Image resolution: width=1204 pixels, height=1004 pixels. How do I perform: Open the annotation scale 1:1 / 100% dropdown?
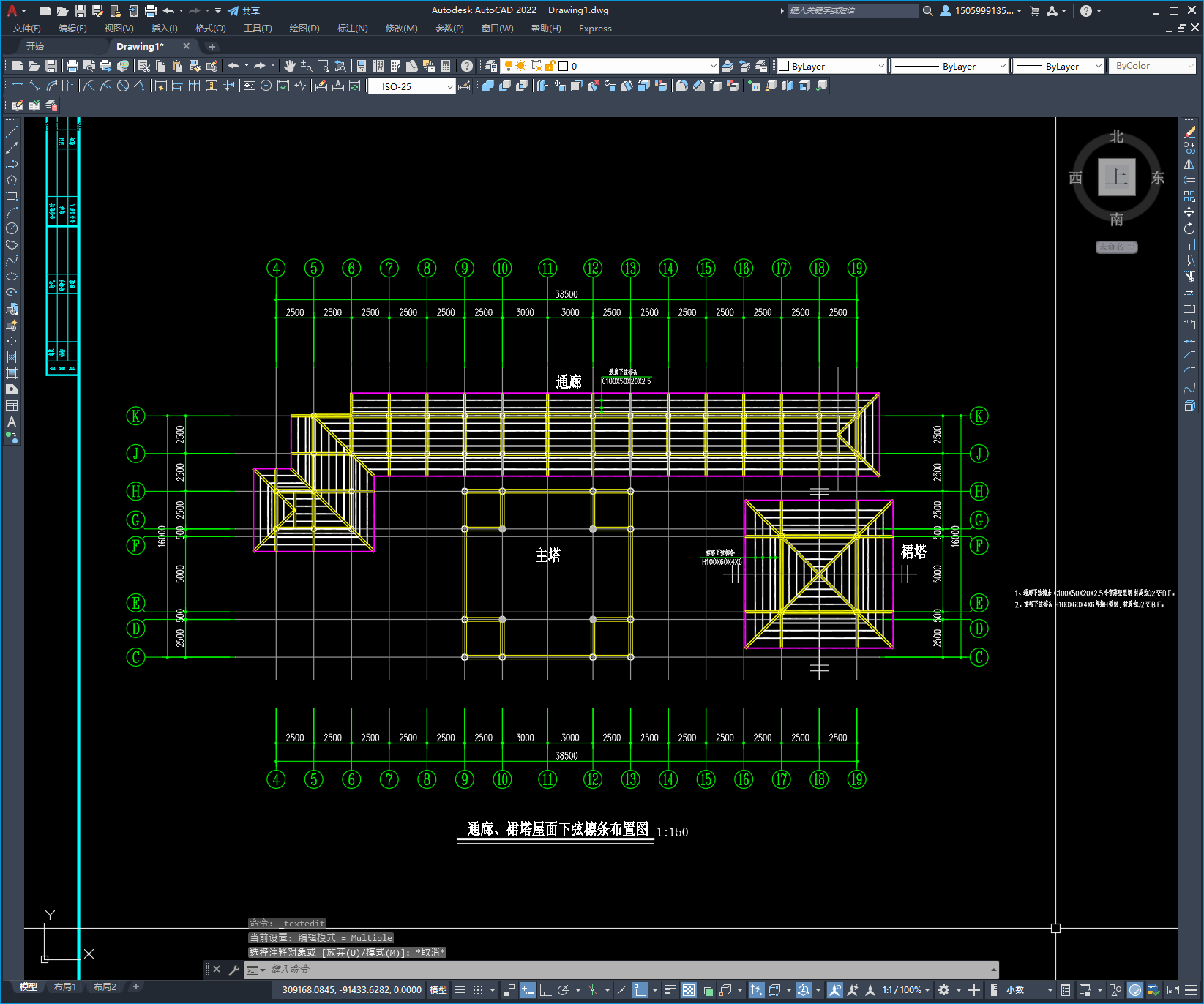pyautogui.click(x=906, y=990)
